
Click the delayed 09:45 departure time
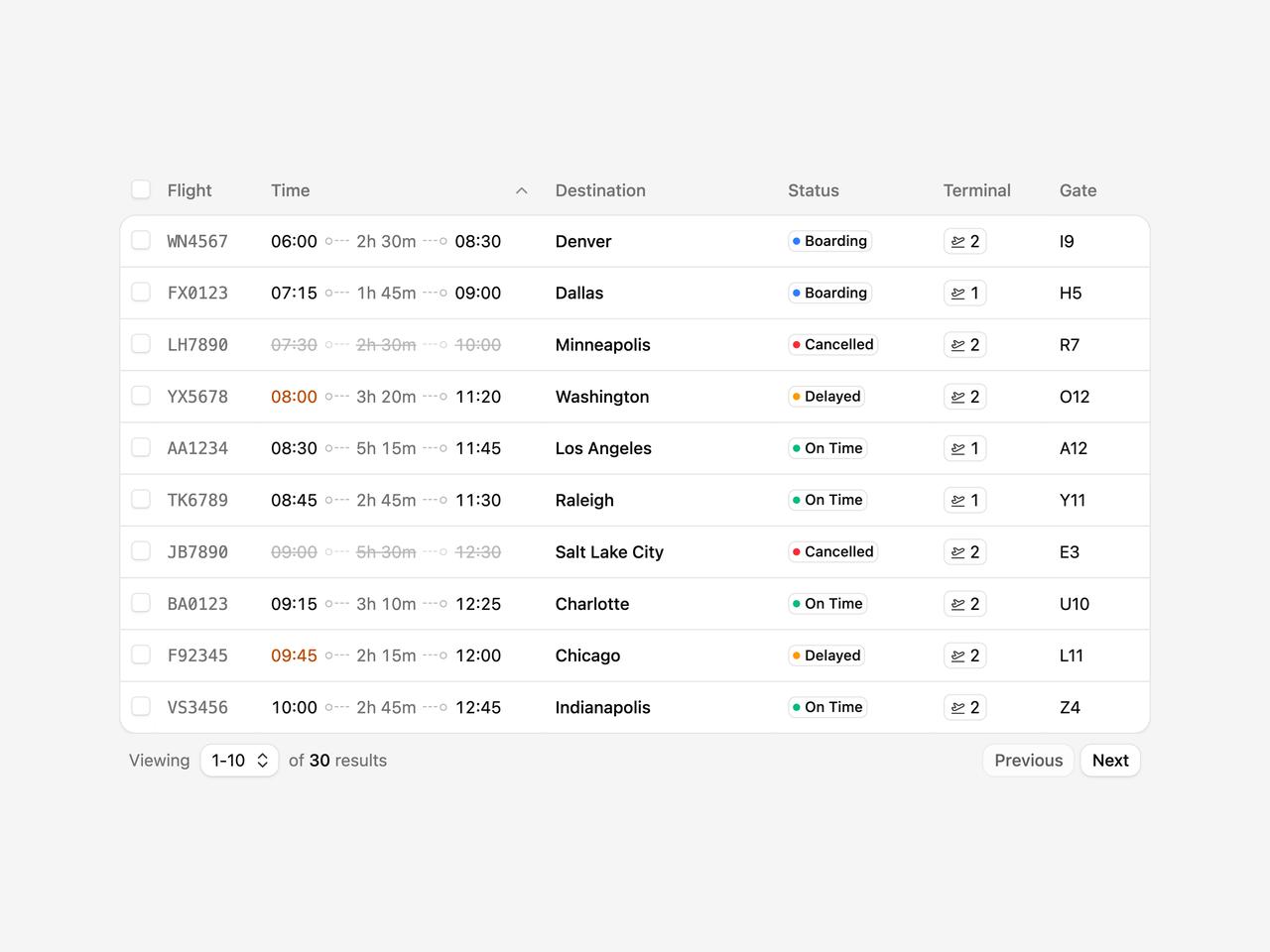point(294,655)
